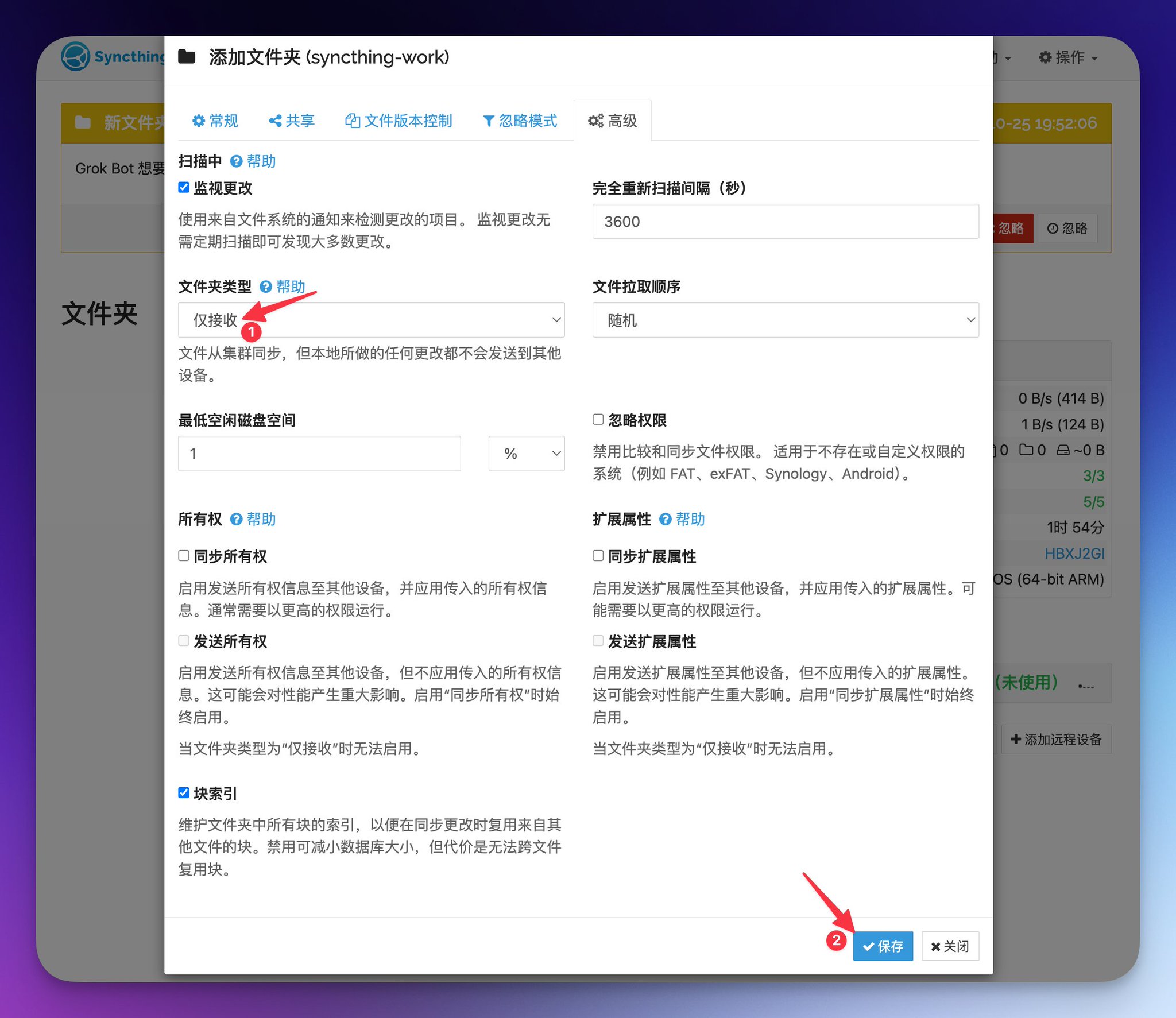This screenshot has width=1176, height=1018.
Task: Click the folder count icon showing 0
Action: (1026, 450)
